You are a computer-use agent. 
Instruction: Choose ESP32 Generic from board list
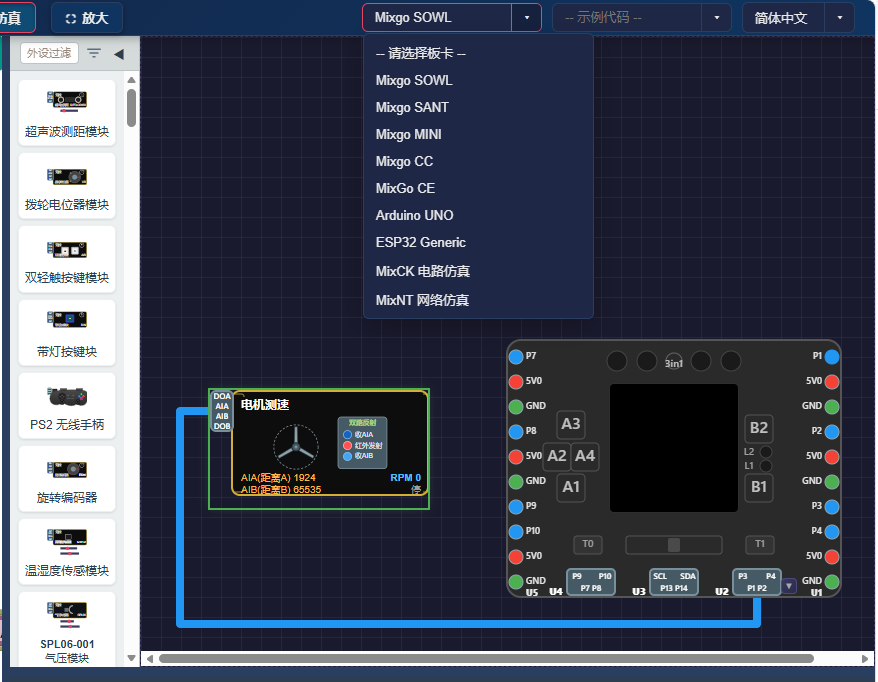tap(478, 242)
